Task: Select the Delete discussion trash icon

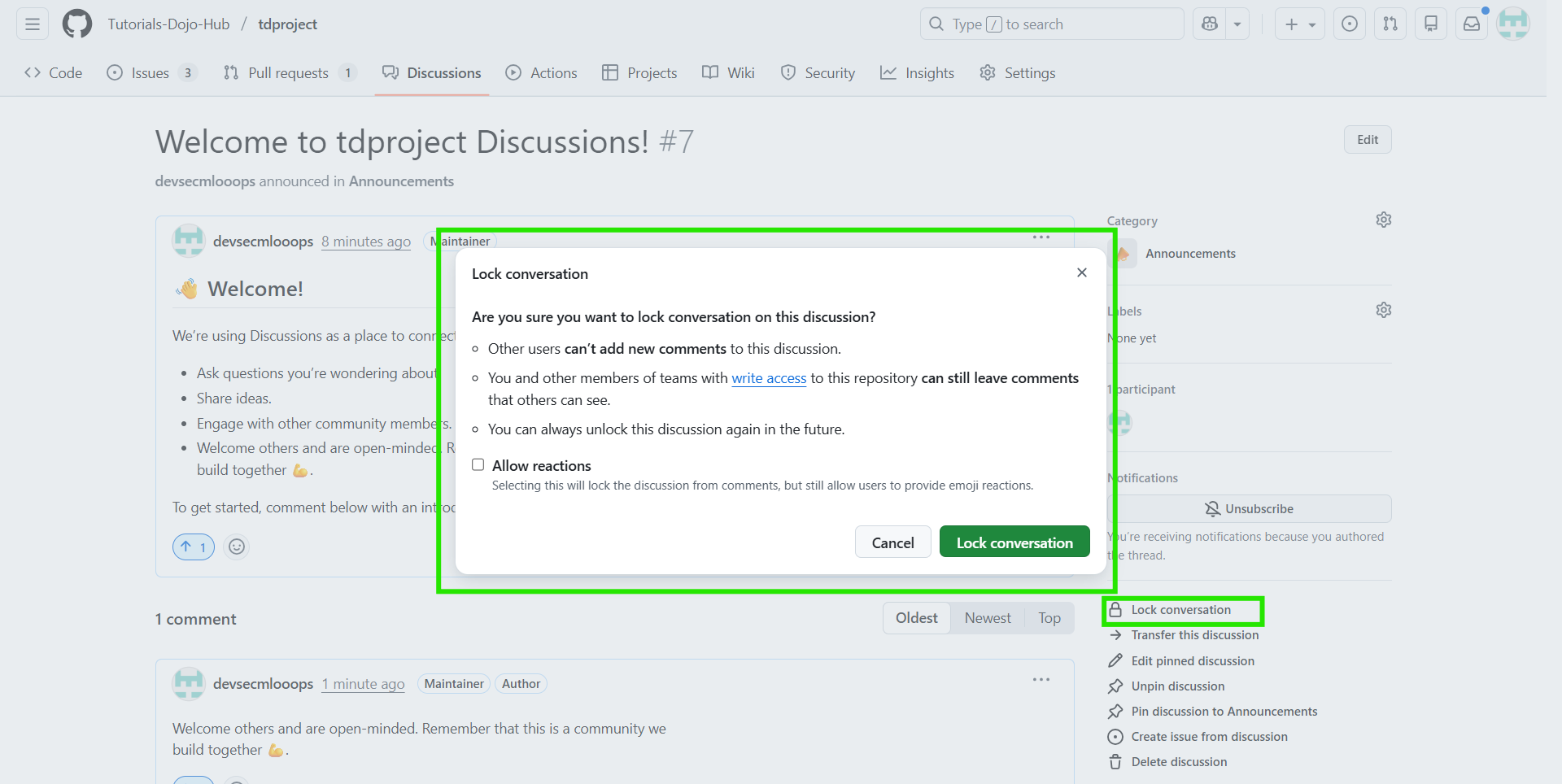Action: (x=1116, y=762)
